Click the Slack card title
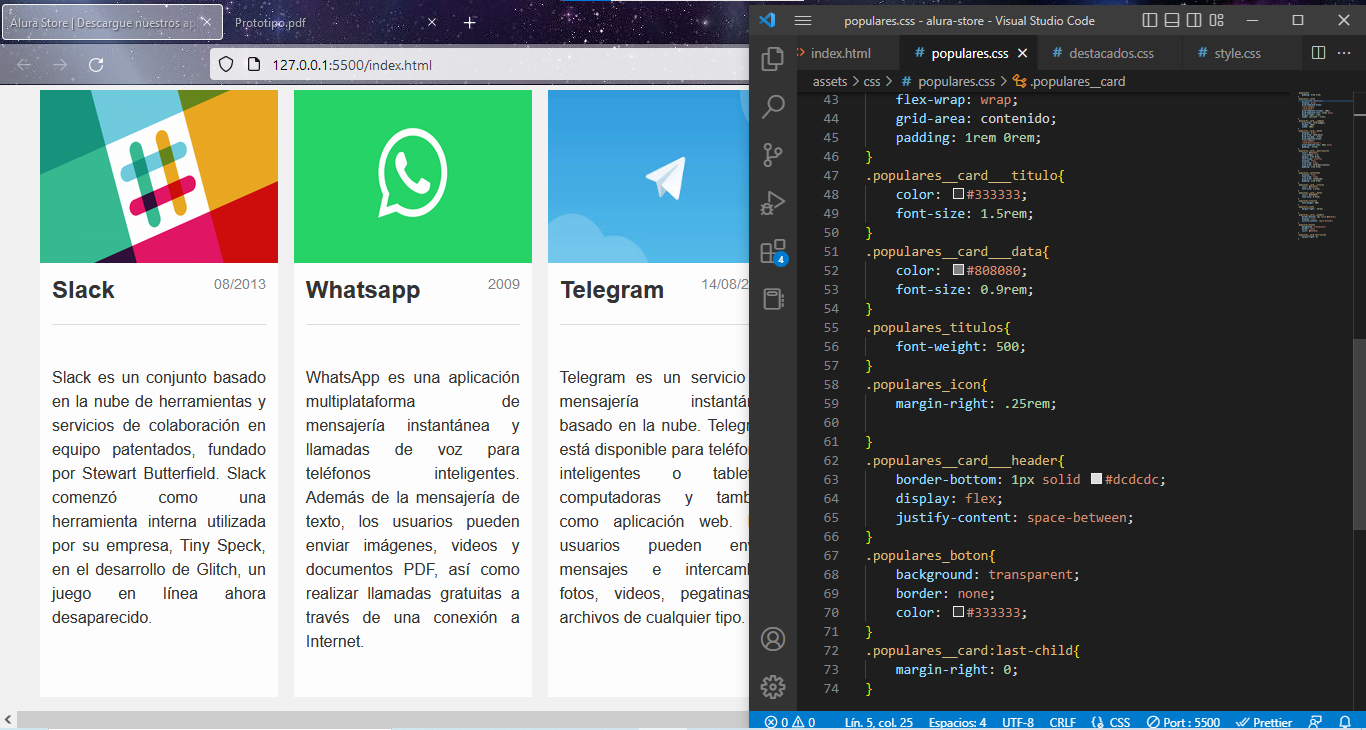This screenshot has height=730, width=1366. click(x=83, y=290)
